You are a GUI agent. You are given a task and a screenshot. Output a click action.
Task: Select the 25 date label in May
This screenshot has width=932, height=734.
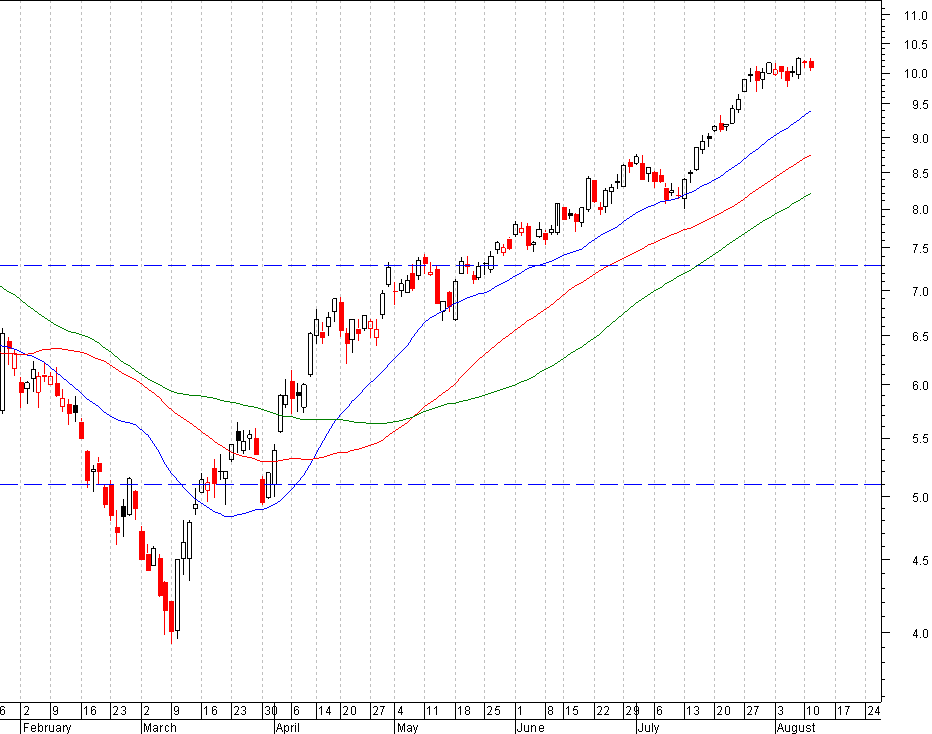point(493,711)
